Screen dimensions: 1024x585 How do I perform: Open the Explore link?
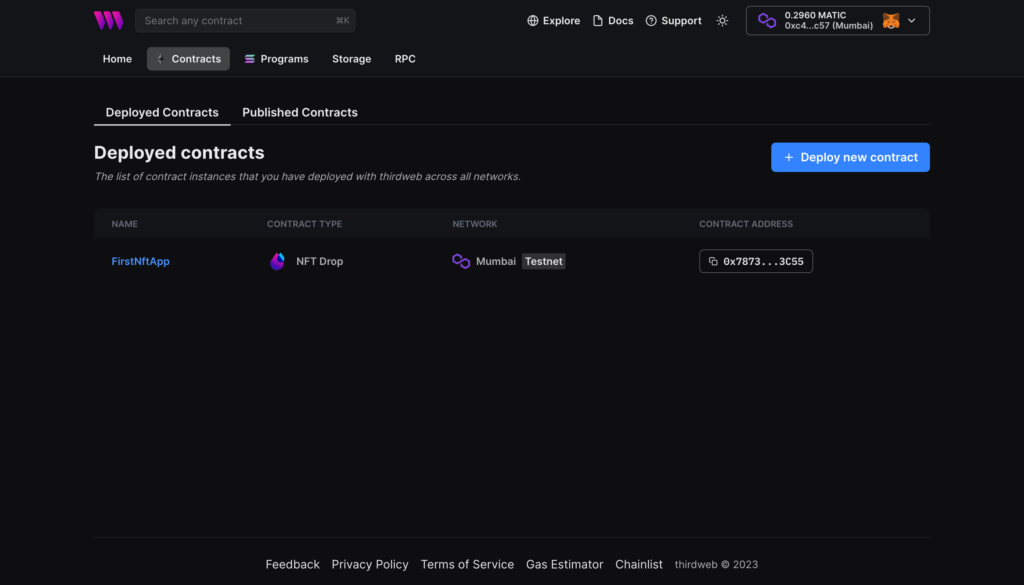click(x=554, y=21)
